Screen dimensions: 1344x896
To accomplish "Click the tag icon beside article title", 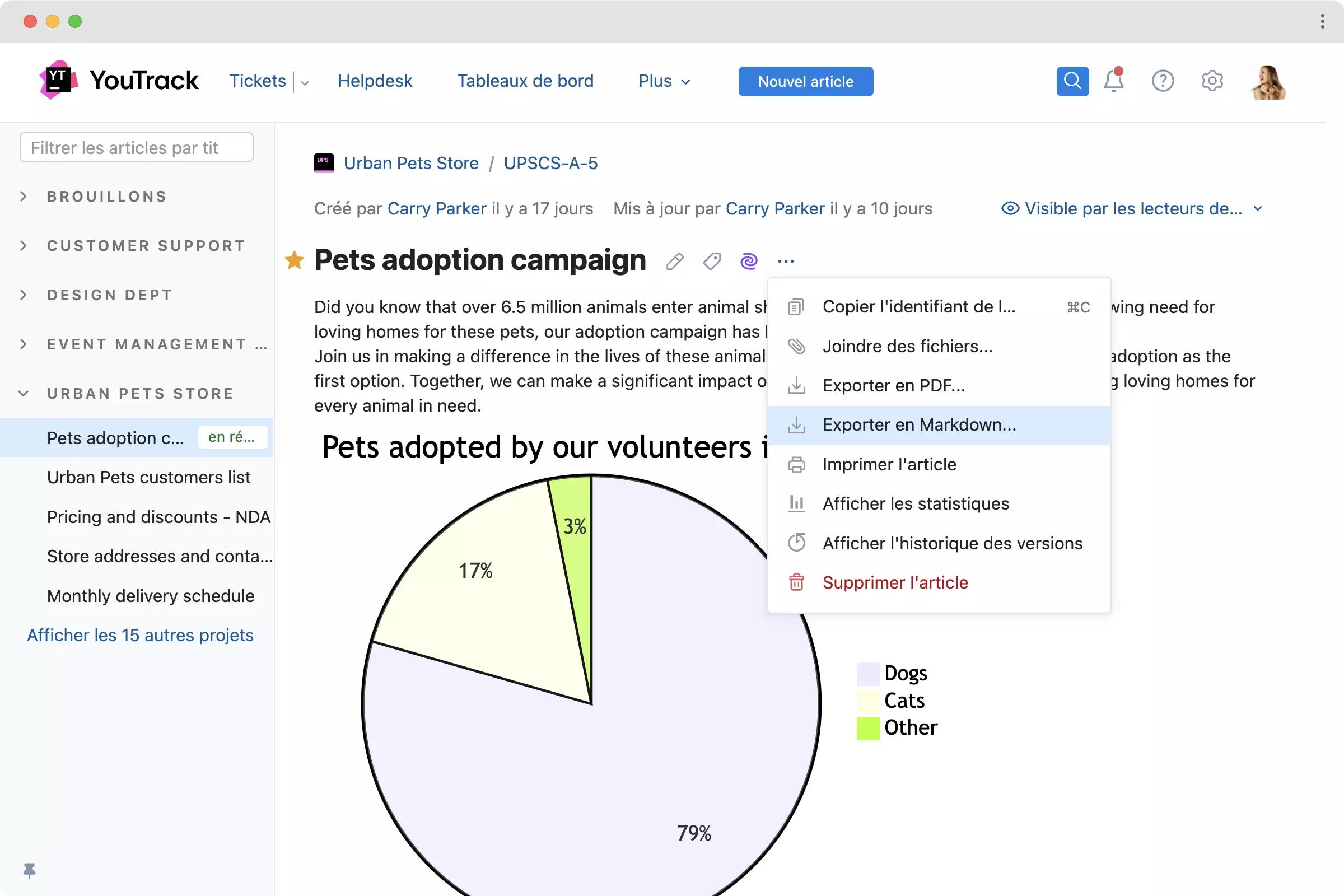I will click(x=711, y=261).
